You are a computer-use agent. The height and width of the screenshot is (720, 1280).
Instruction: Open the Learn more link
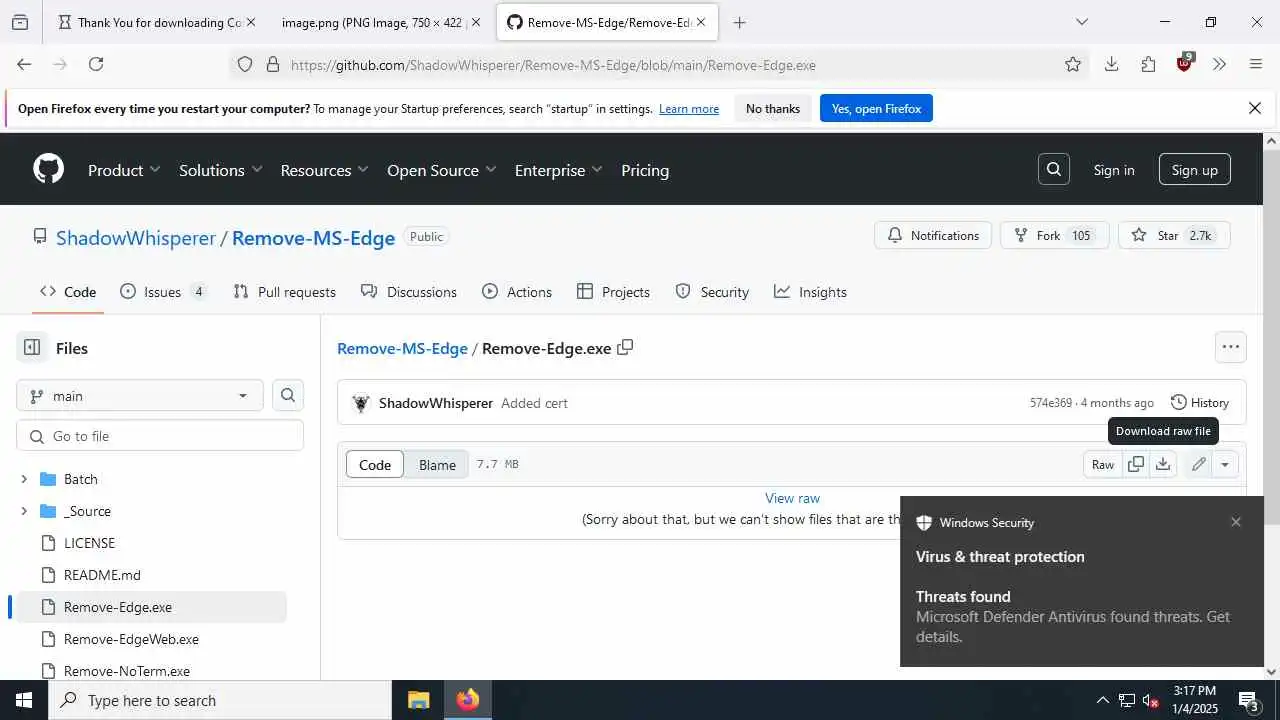point(689,109)
